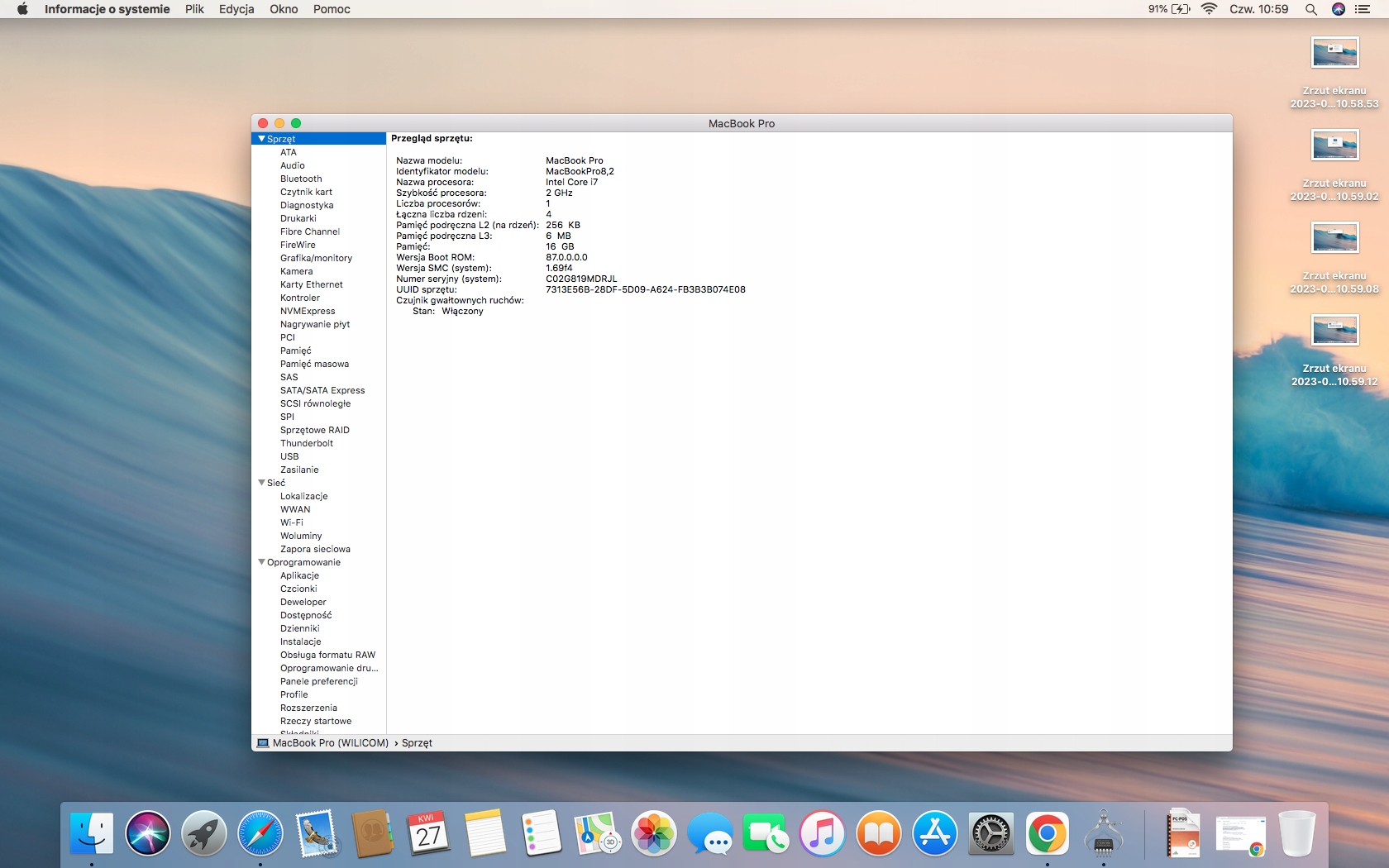Open the Plik menu
1389x868 pixels.
[x=194, y=9]
